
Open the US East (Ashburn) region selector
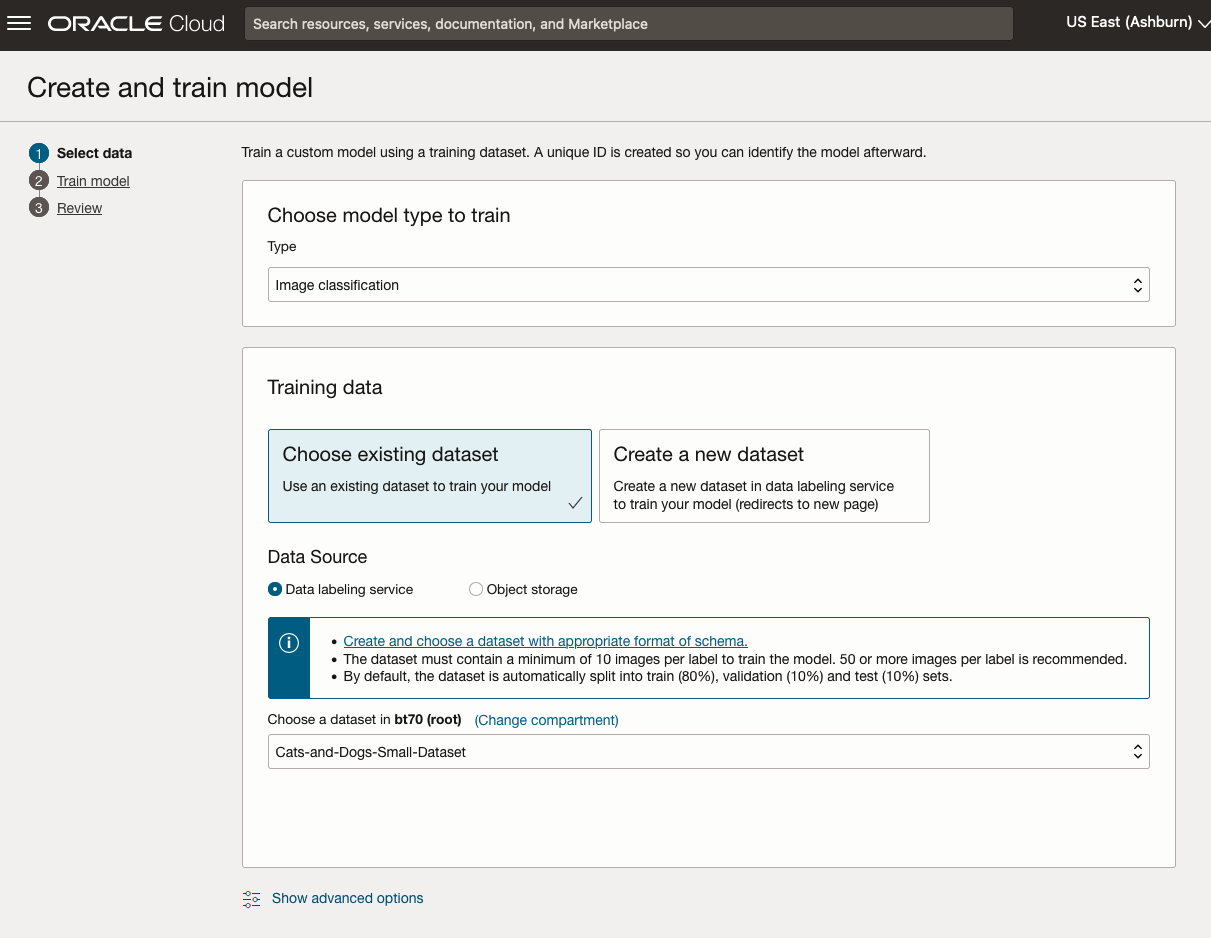point(1136,23)
